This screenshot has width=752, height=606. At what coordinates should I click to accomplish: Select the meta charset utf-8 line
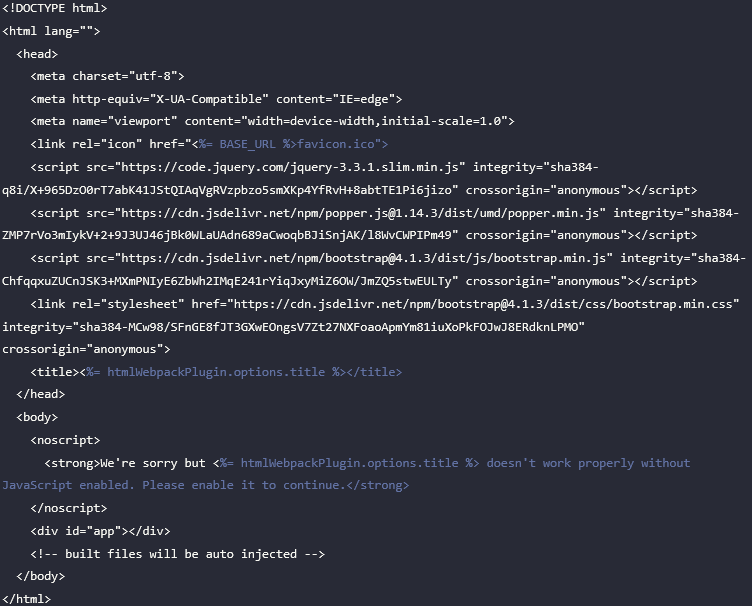107,76
